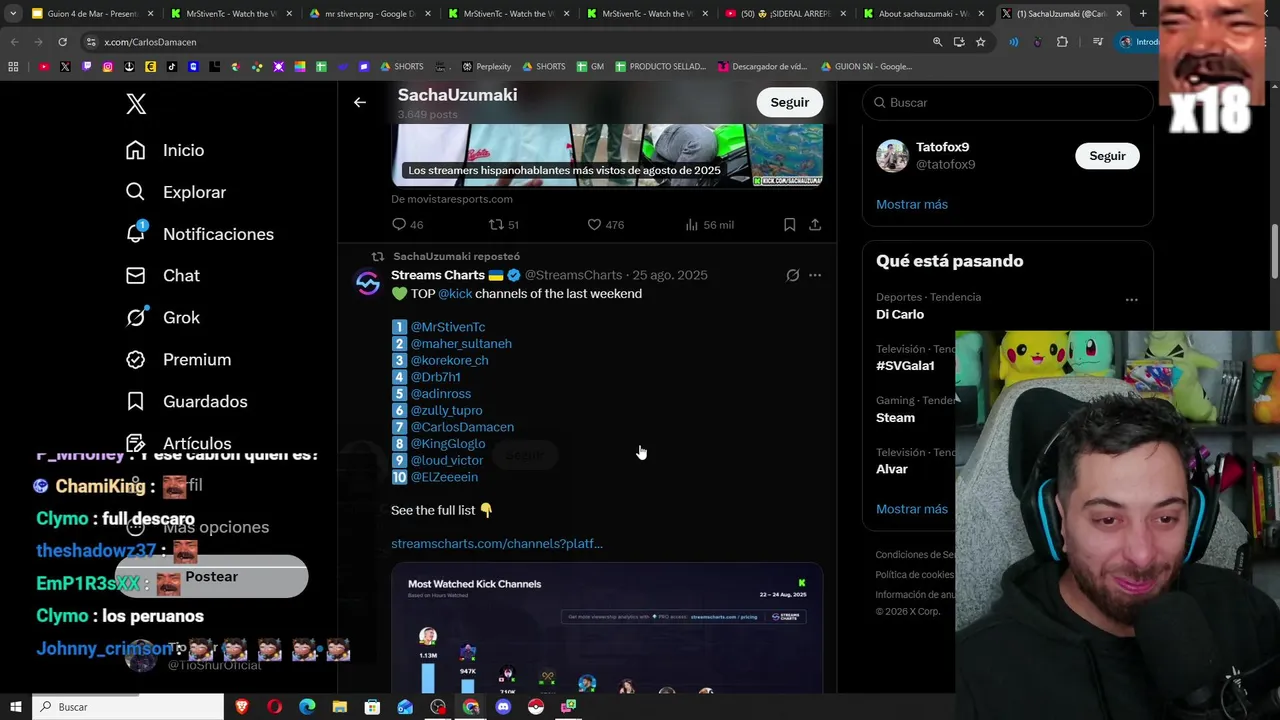
Task: Open the Alvar trend
Action: pos(892,469)
